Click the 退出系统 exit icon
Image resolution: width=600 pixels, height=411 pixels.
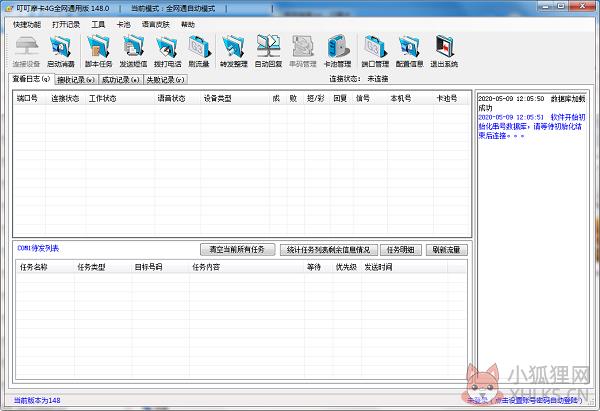coord(444,51)
